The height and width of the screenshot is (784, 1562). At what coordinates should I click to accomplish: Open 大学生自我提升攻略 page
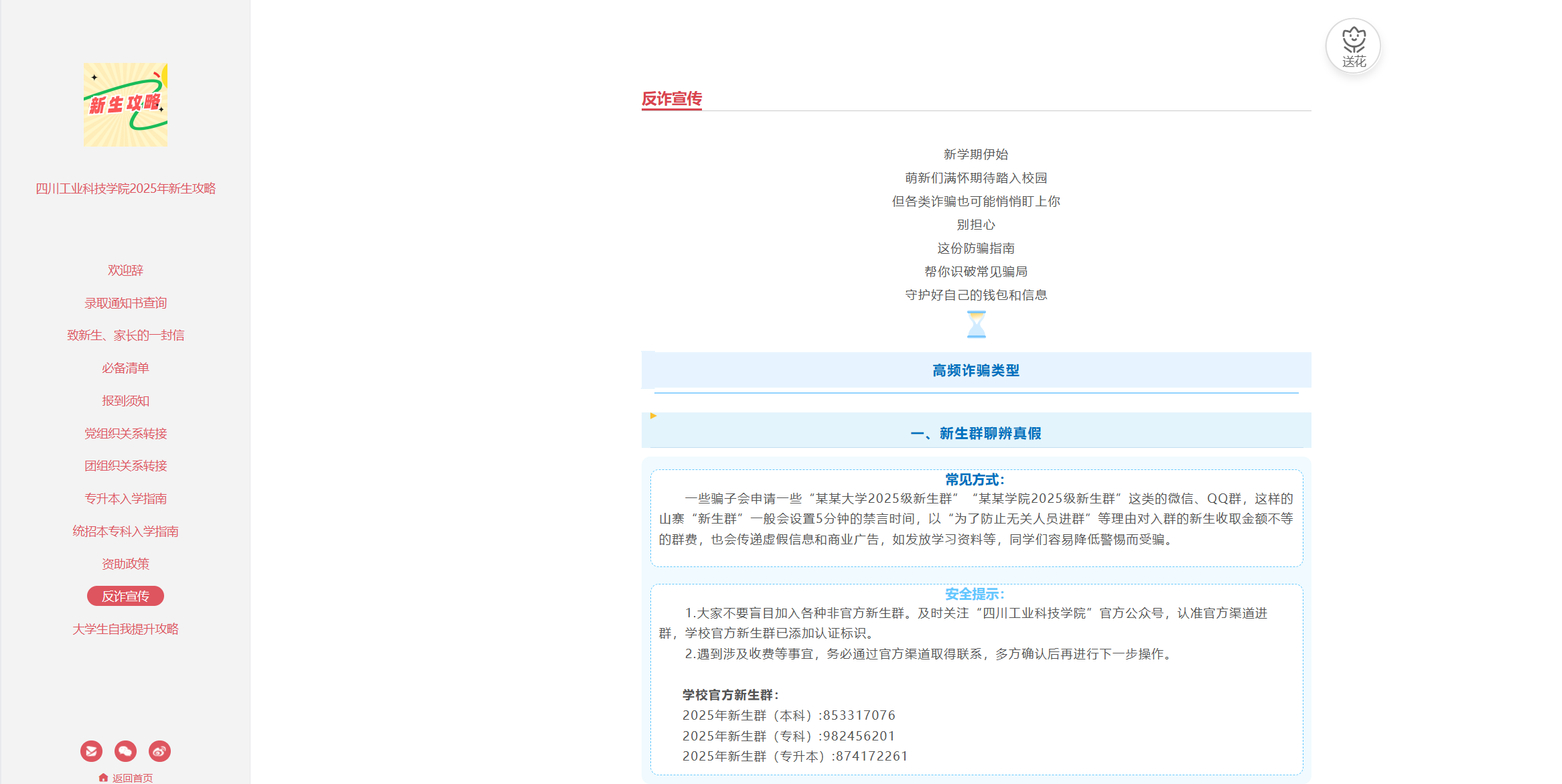[x=125, y=629]
